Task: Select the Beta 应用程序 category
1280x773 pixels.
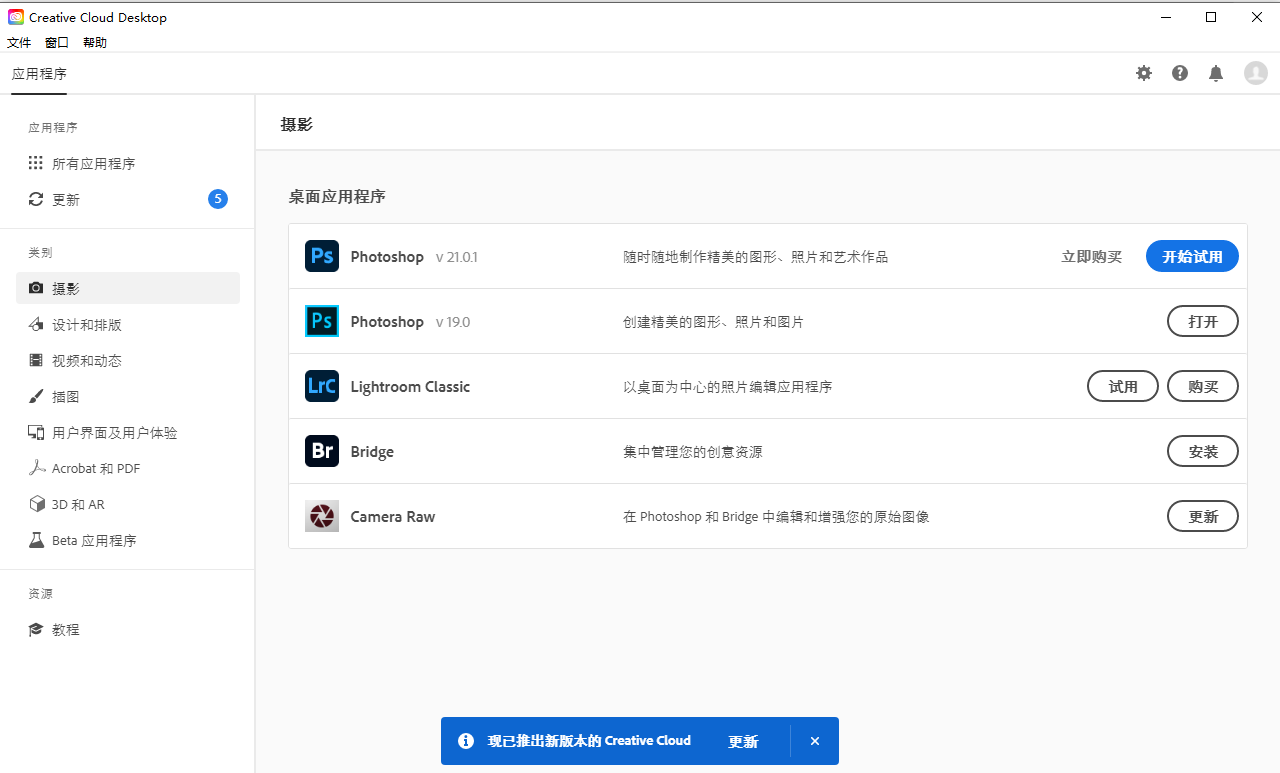Action: [x=128, y=540]
